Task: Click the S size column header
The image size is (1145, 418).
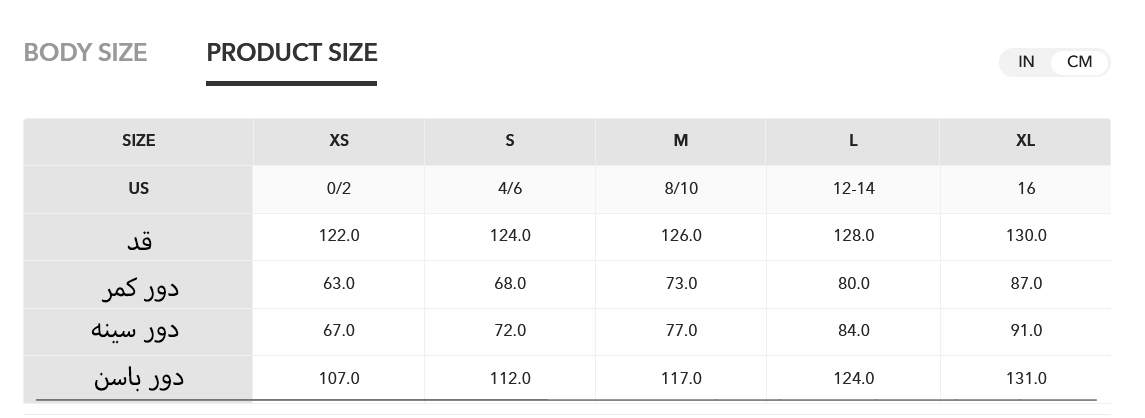Action: (x=510, y=141)
